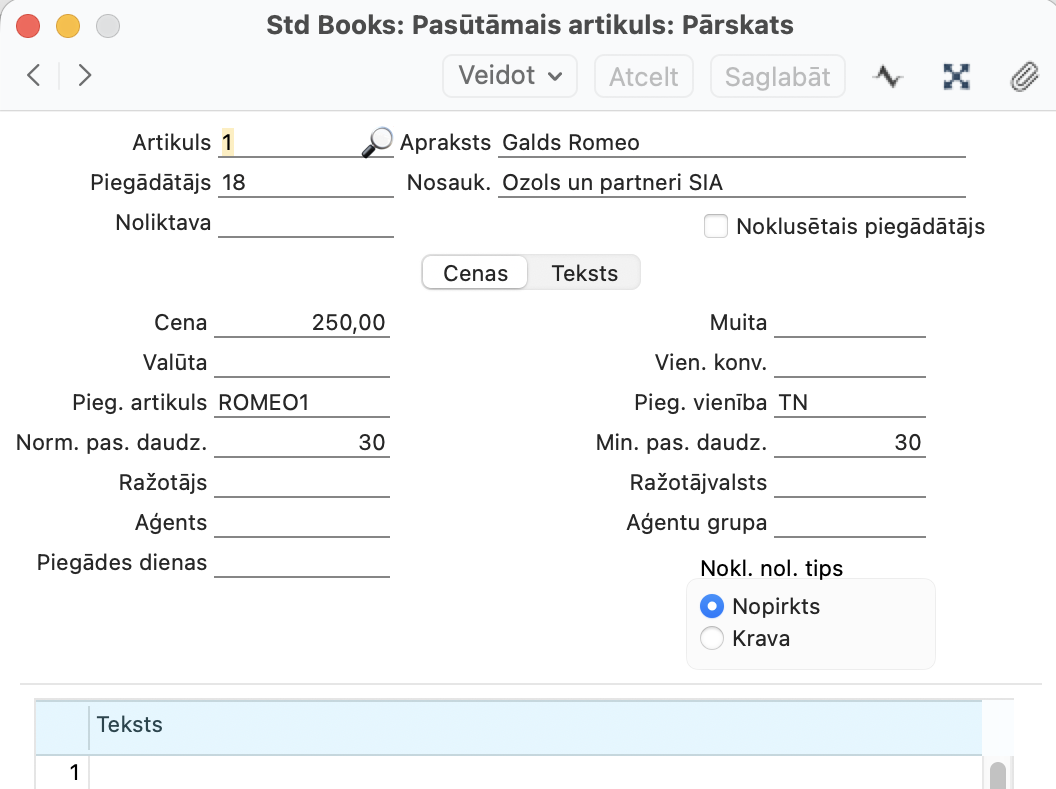Select the Krava radio option
Viewport: 1056px width, 789px height.
[x=712, y=638]
